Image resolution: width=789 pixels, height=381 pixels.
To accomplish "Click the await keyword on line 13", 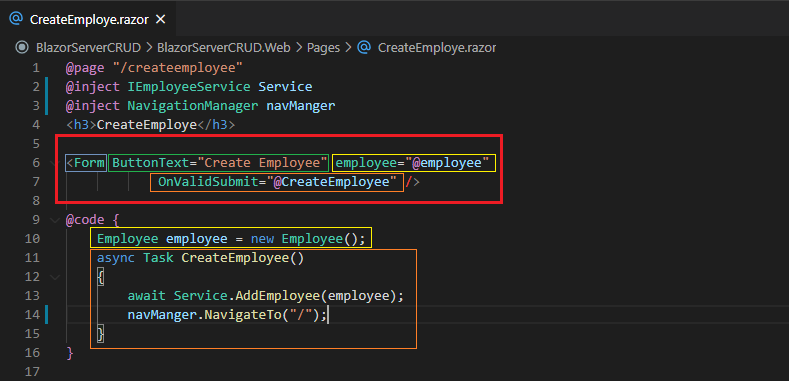I will (146, 296).
